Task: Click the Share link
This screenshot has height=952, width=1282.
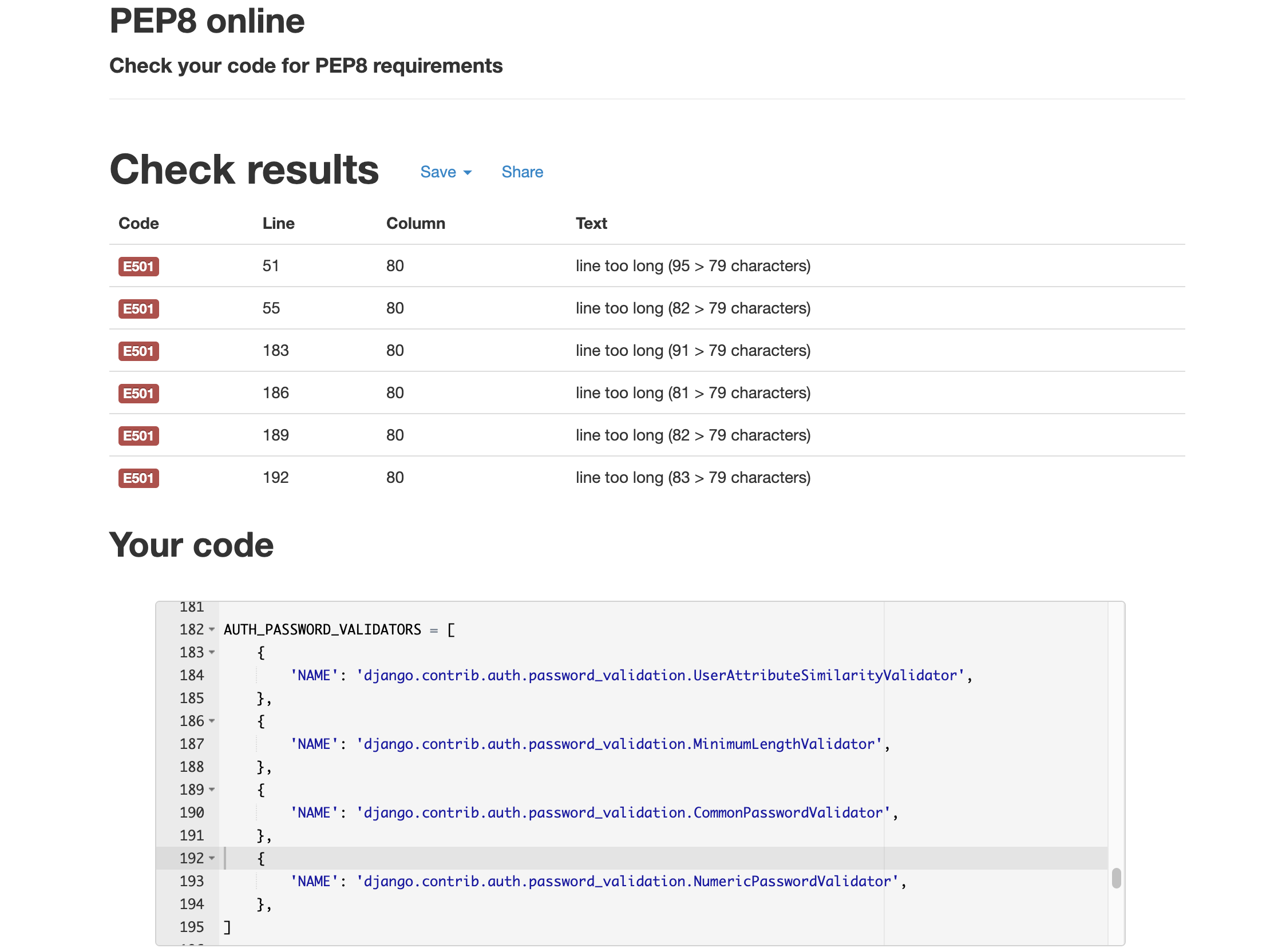Action: pos(522,172)
